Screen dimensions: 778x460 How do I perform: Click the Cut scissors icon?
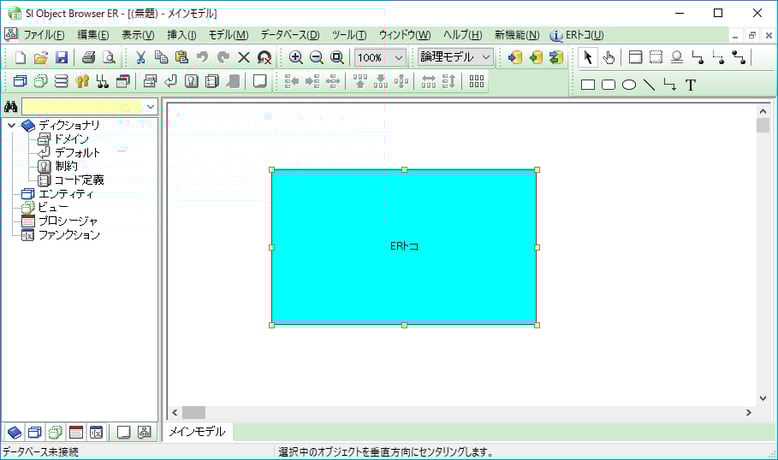pos(141,58)
